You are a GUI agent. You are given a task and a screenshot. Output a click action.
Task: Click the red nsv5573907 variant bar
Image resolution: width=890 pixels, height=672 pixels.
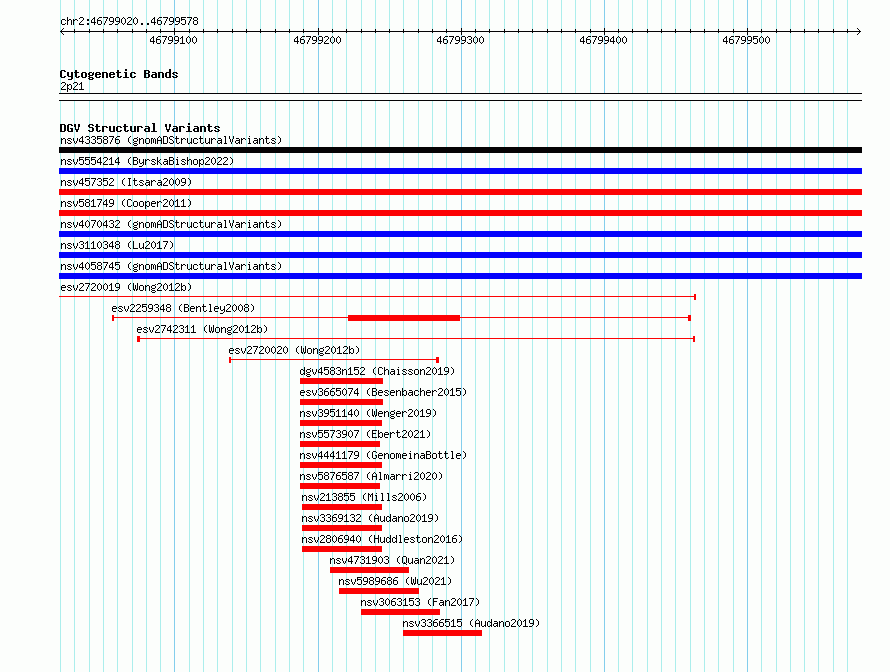coord(339,444)
